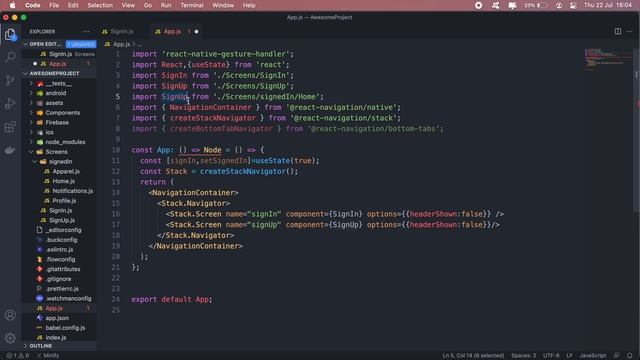Open app.json in the explorer

pyautogui.click(x=57, y=318)
